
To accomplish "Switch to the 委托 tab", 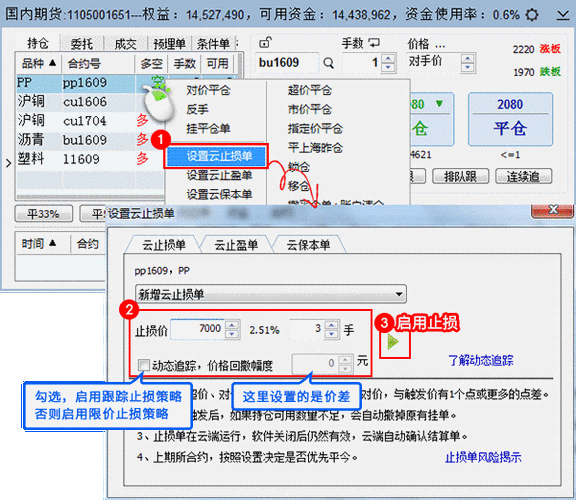I will [82, 44].
